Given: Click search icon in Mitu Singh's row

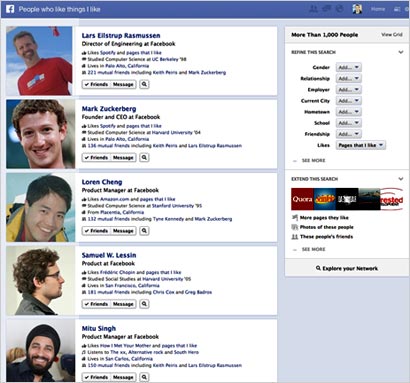Looking at the screenshot, I should (144, 377).
